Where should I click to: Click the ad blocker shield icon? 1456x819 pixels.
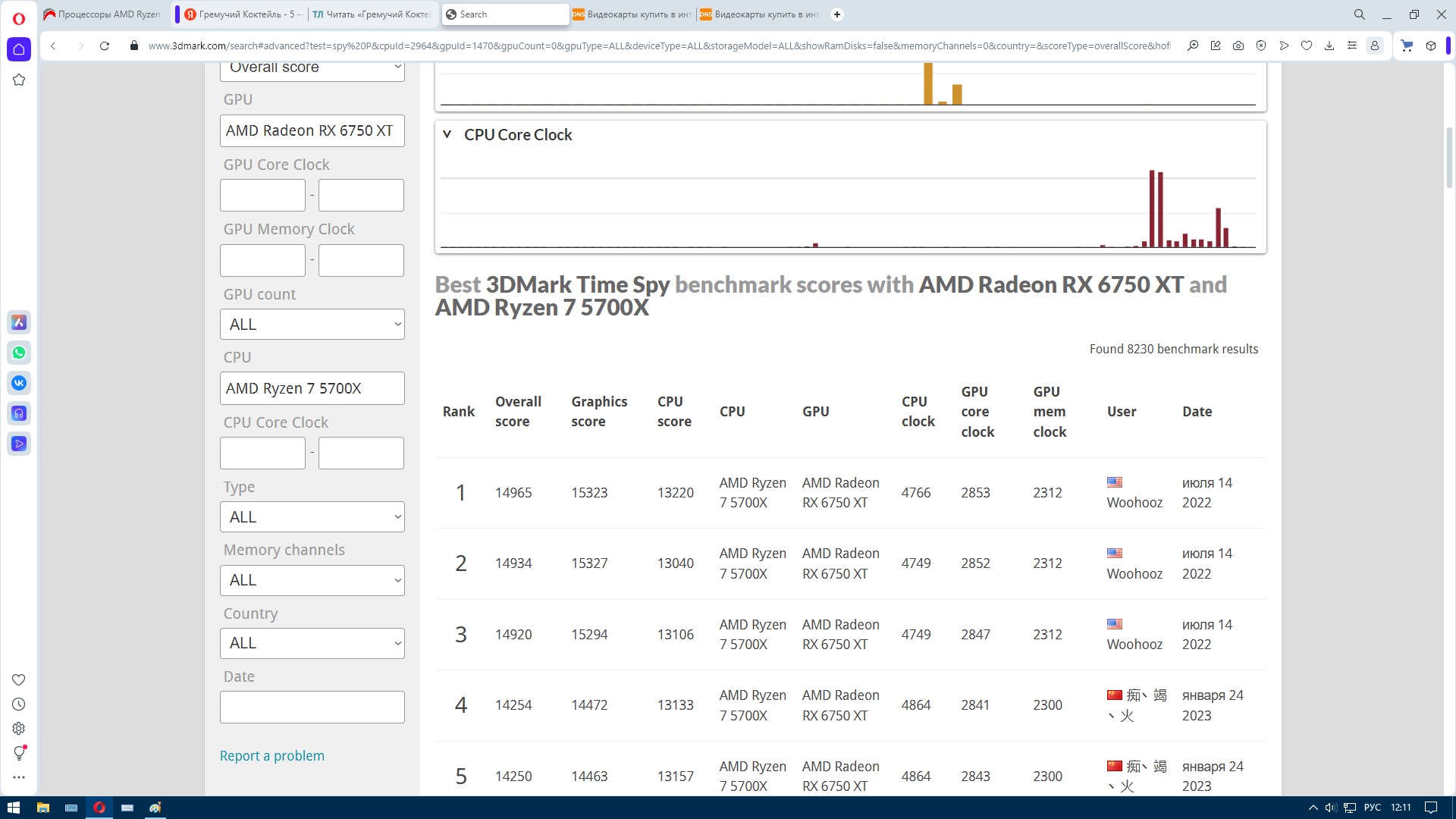tap(1261, 45)
